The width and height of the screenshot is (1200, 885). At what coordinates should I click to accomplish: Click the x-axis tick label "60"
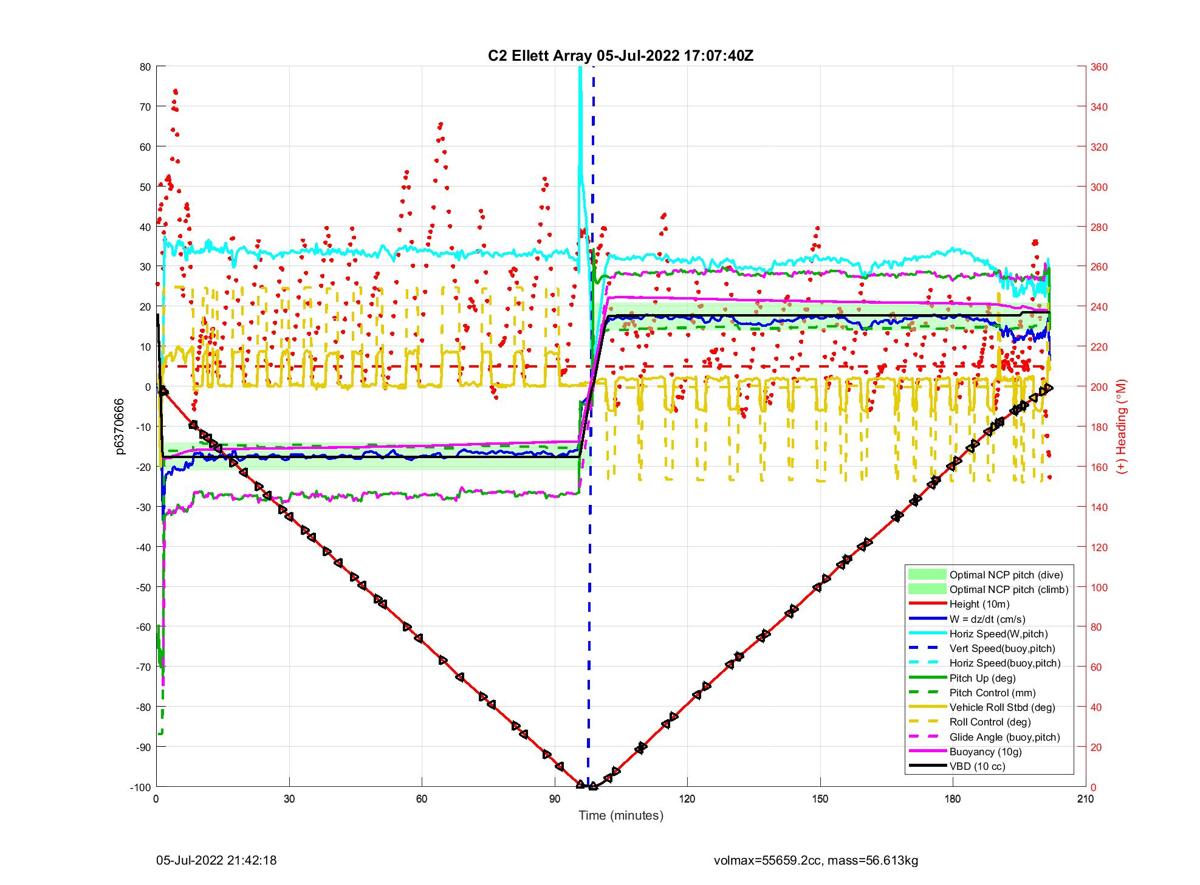click(422, 799)
